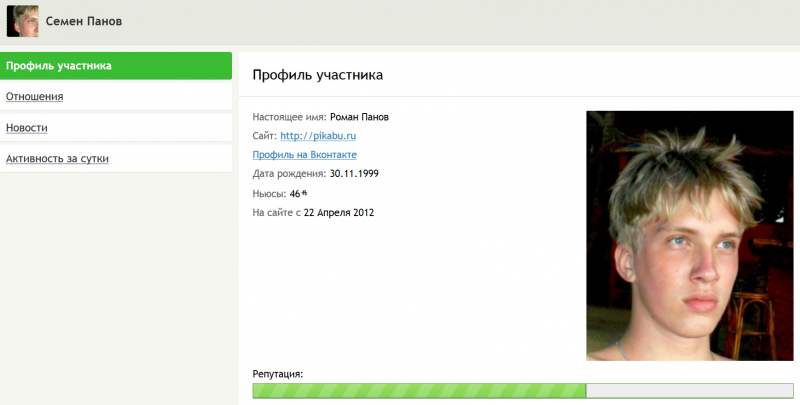The width and height of the screenshot is (800, 405).
Task: Click the Дата рождения label
Action: (x=289, y=174)
